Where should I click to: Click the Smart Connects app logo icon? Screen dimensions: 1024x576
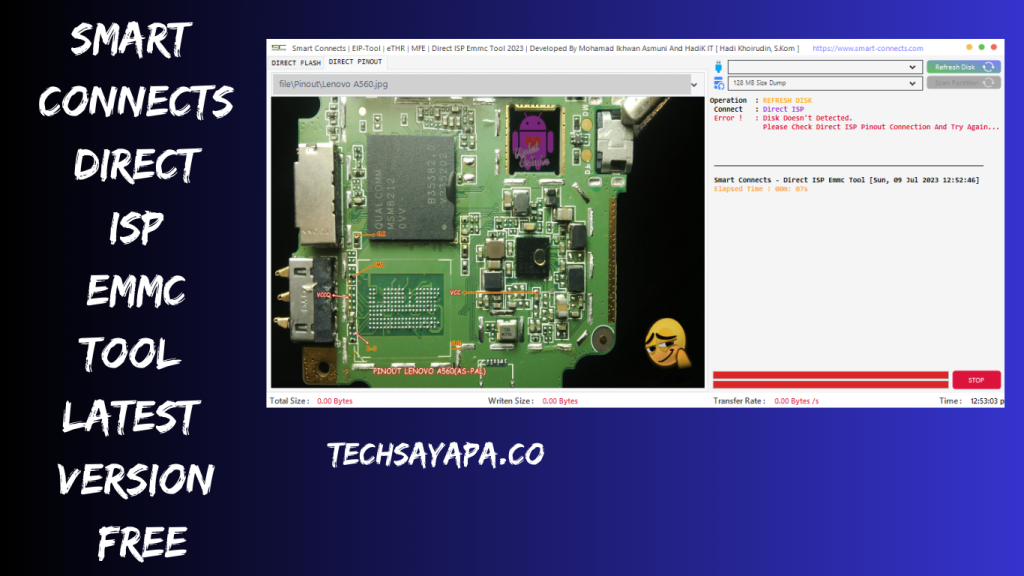pos(279,48)
